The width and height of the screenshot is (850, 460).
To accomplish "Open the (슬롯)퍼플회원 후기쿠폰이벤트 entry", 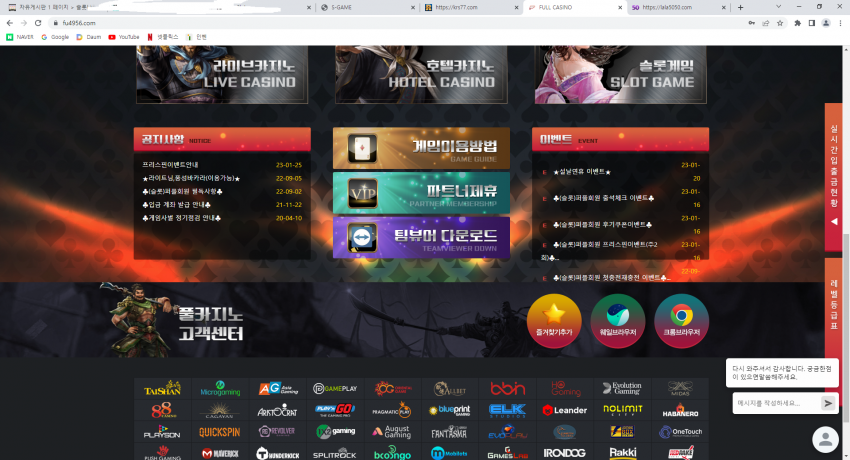I will tap(602, 224).
